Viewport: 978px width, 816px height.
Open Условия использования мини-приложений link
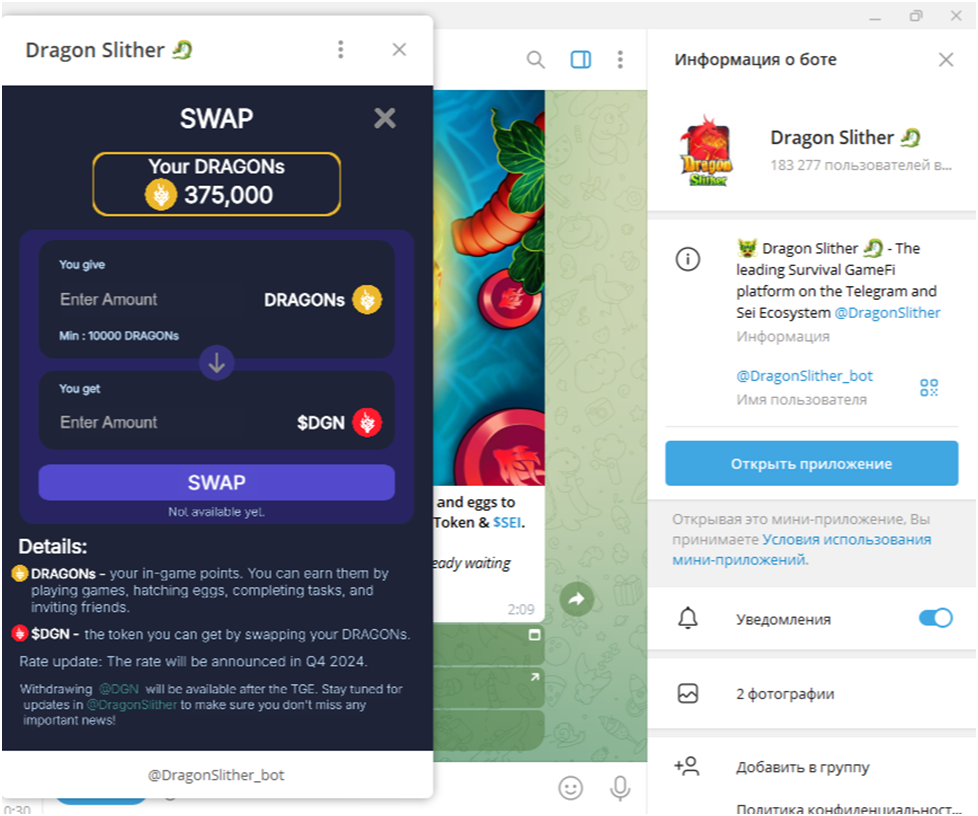point(801,550)
